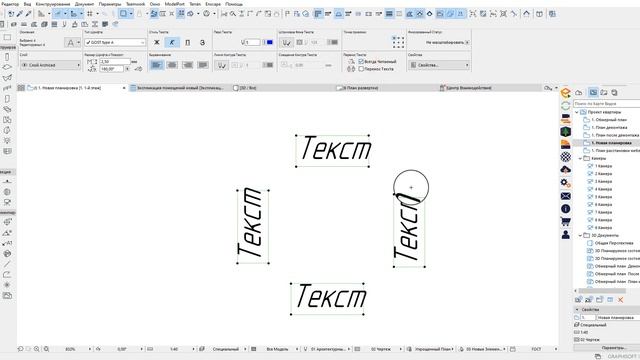
Task: Click the cloud upload icon in side strip
Action: point(565,169)
